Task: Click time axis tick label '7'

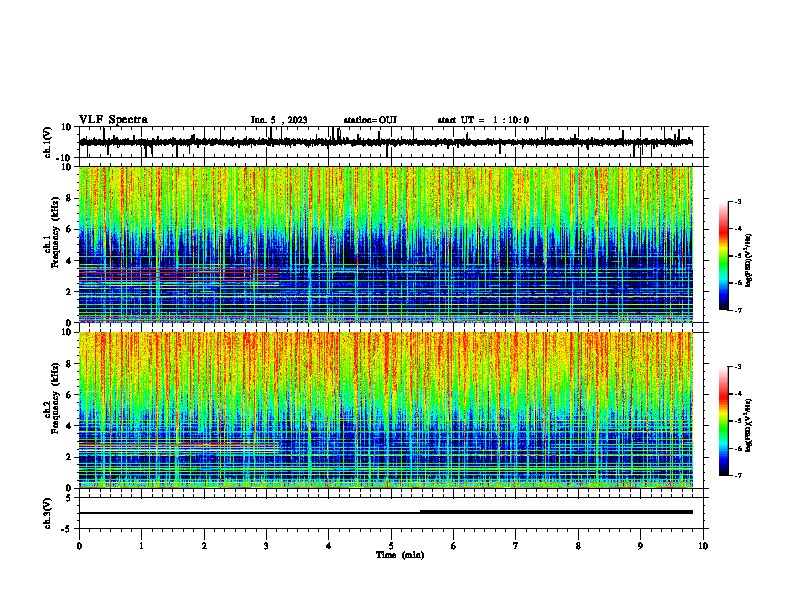Action: 516,546
